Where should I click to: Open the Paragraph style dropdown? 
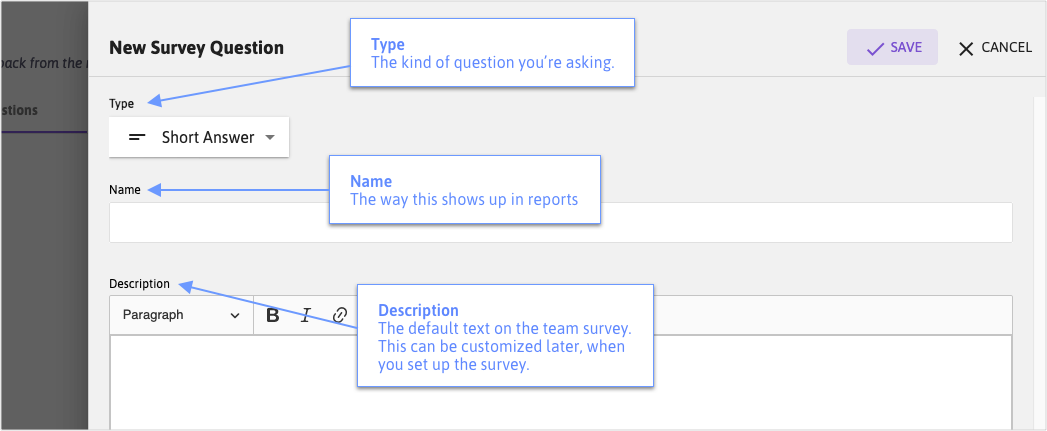tap(182, 315)
